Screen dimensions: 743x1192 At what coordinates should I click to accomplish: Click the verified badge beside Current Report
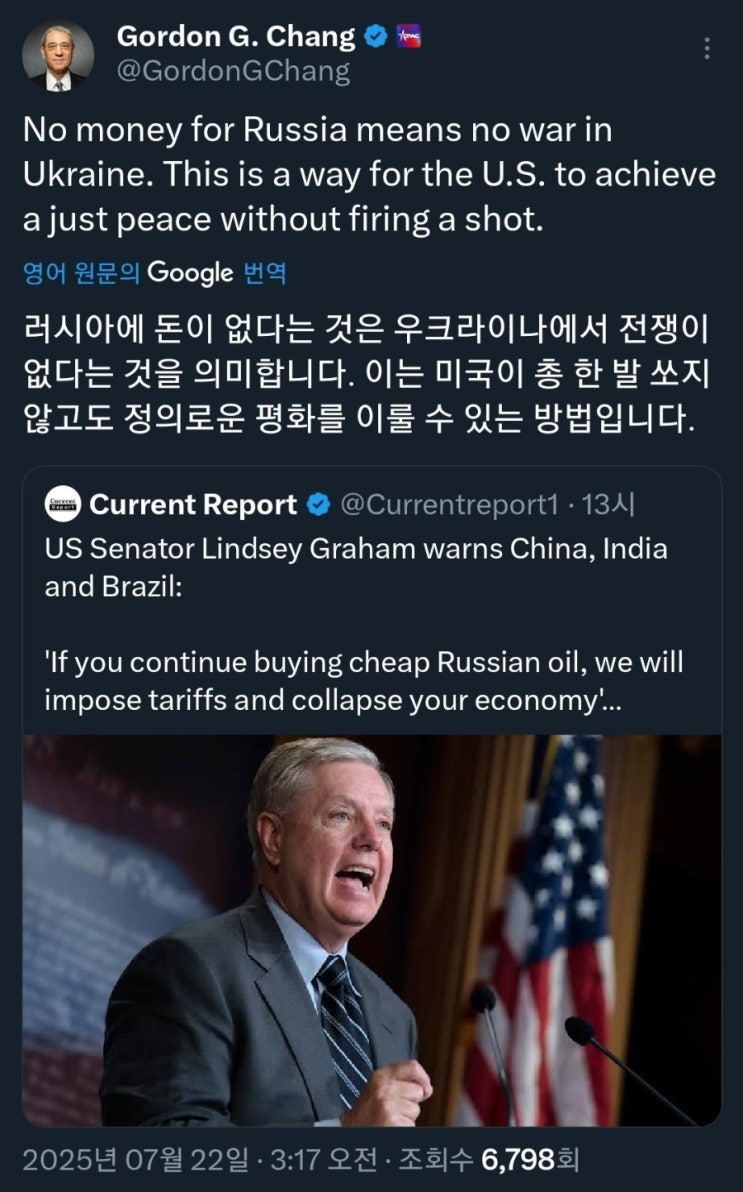click(x=318, y=506)
